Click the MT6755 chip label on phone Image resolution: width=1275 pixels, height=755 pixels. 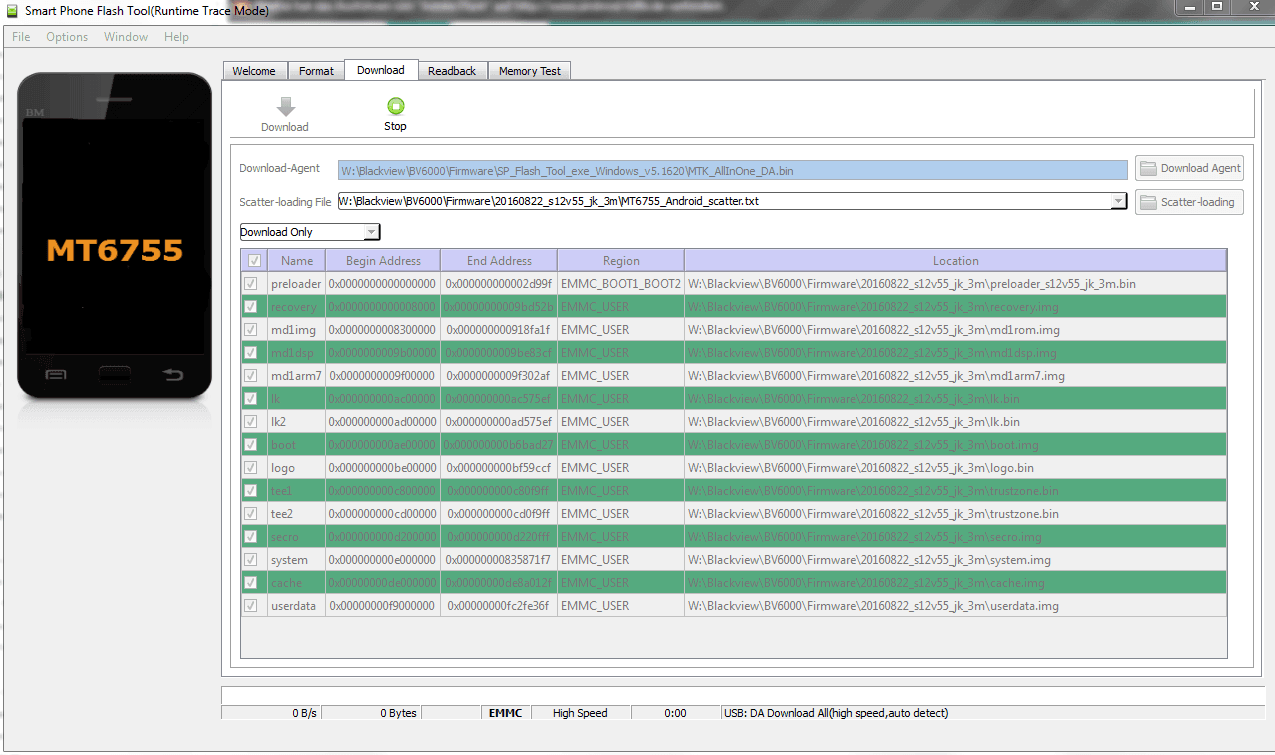(x=115, y=250)
